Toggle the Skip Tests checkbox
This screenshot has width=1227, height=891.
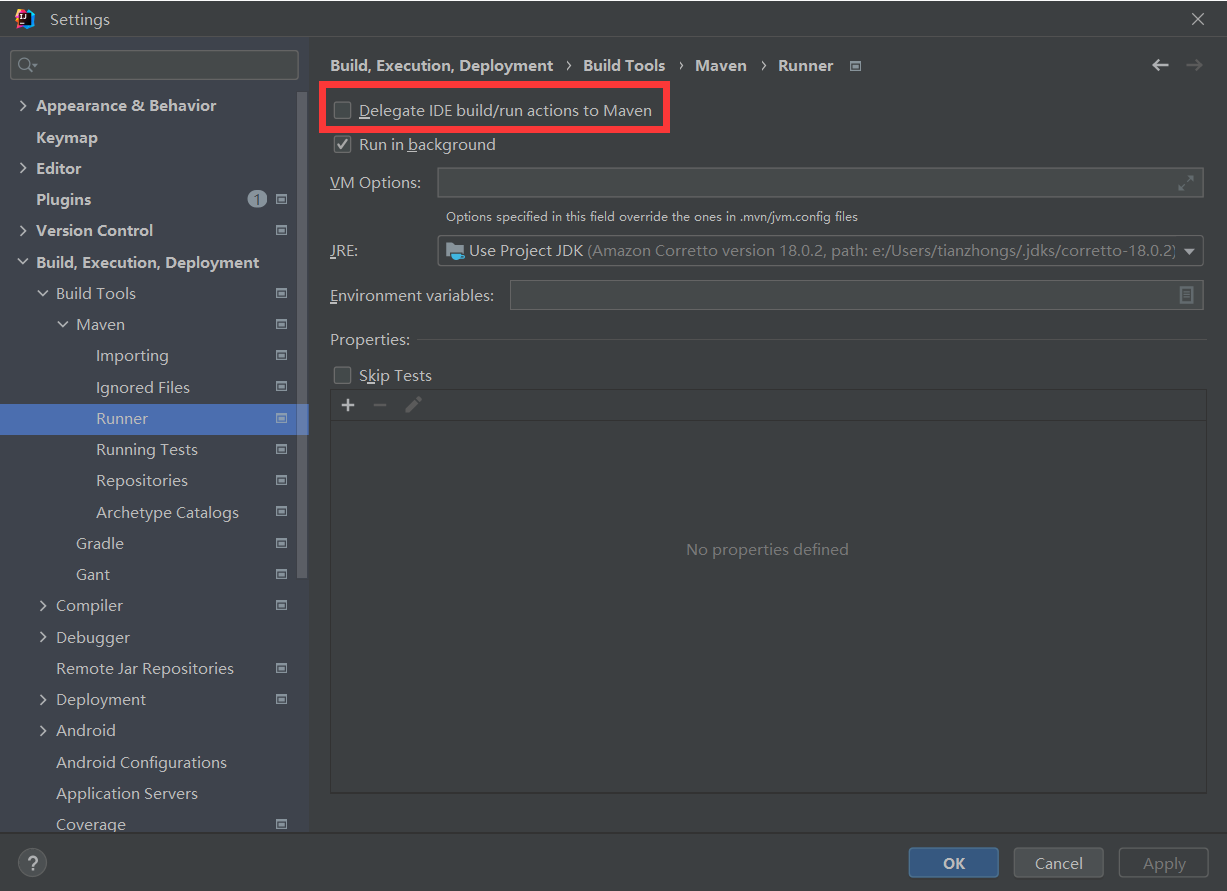click(x=343, y=376)
